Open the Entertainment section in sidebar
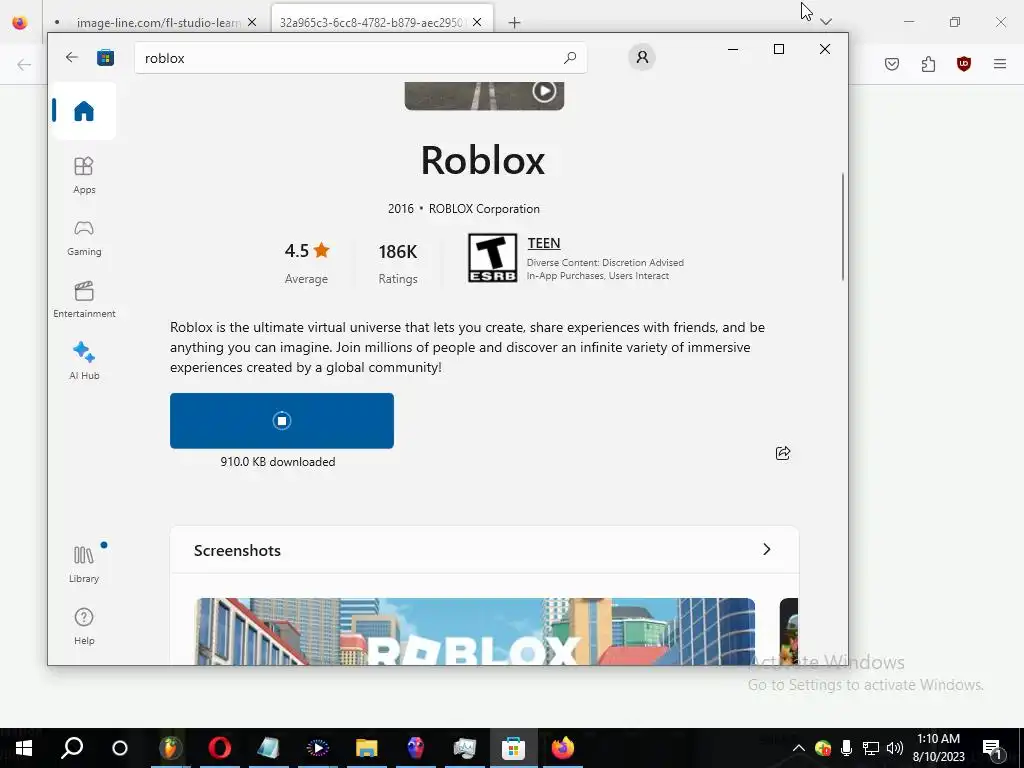 pos(84,300)
